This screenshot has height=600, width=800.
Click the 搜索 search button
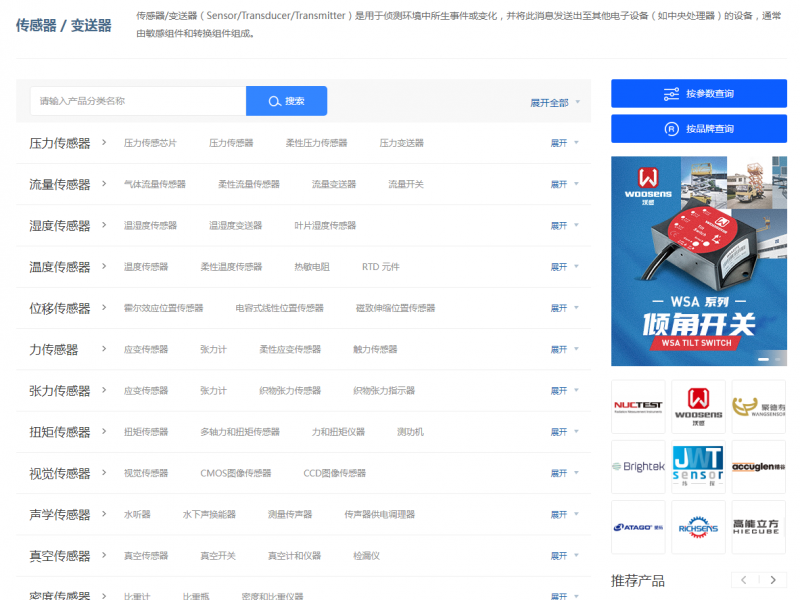286,101
